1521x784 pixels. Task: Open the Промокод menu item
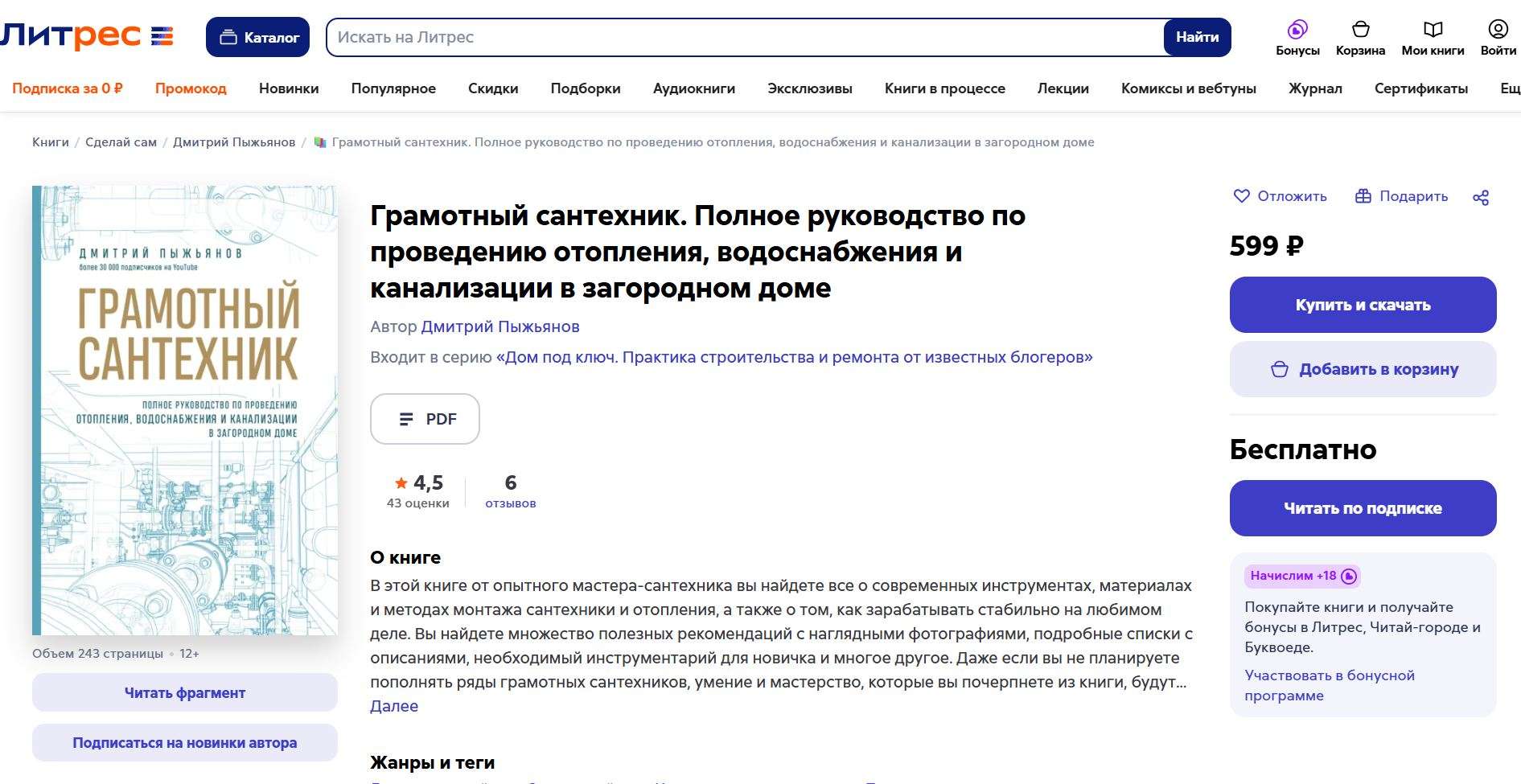point(191,88)
